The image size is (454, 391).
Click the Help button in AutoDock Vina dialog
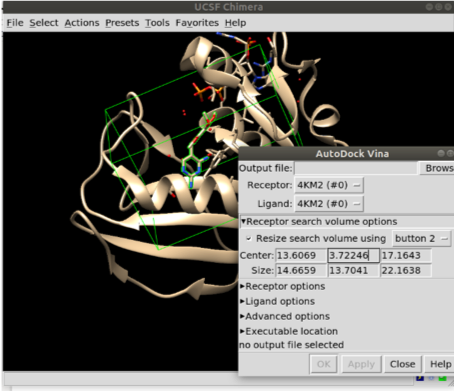click(x=440, y=364)
